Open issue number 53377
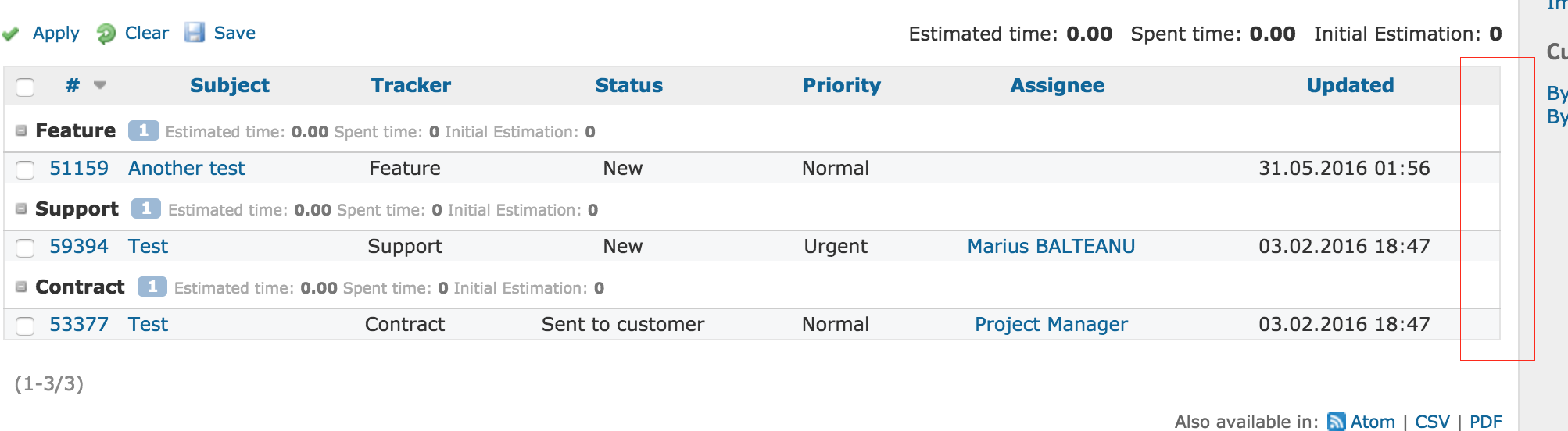This screenshot has width=1568, height=431. [x=79, y=324]
